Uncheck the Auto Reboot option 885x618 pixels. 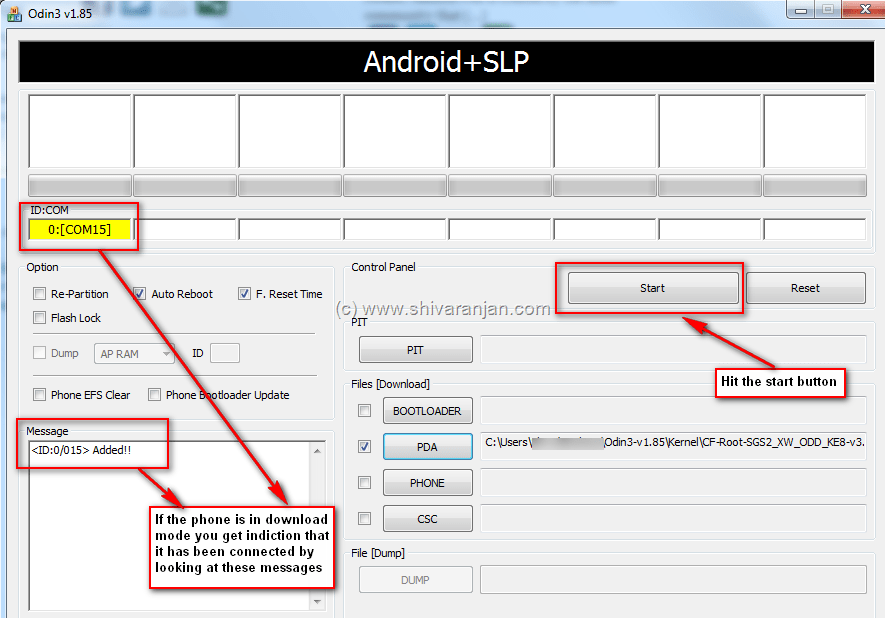[x=139, y=293]
